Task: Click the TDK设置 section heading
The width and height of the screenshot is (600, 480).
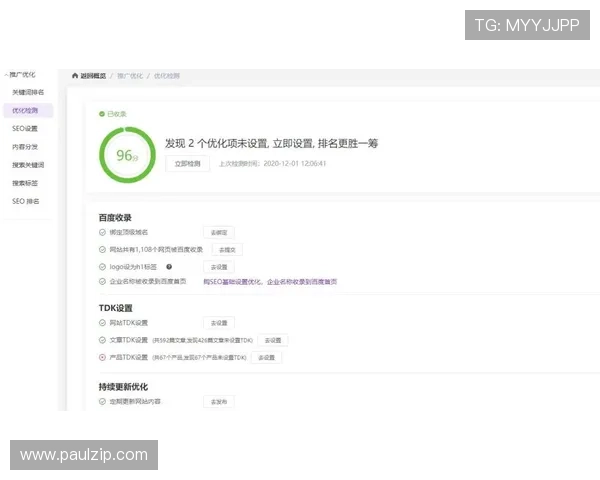Action: coord(116,308)
